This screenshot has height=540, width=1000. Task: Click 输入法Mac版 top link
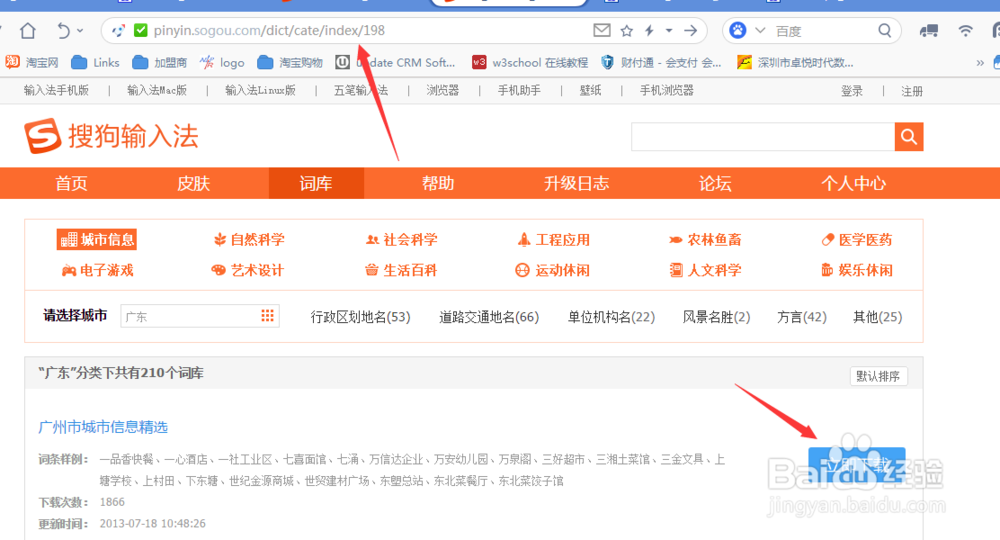[x=157, y=91]
